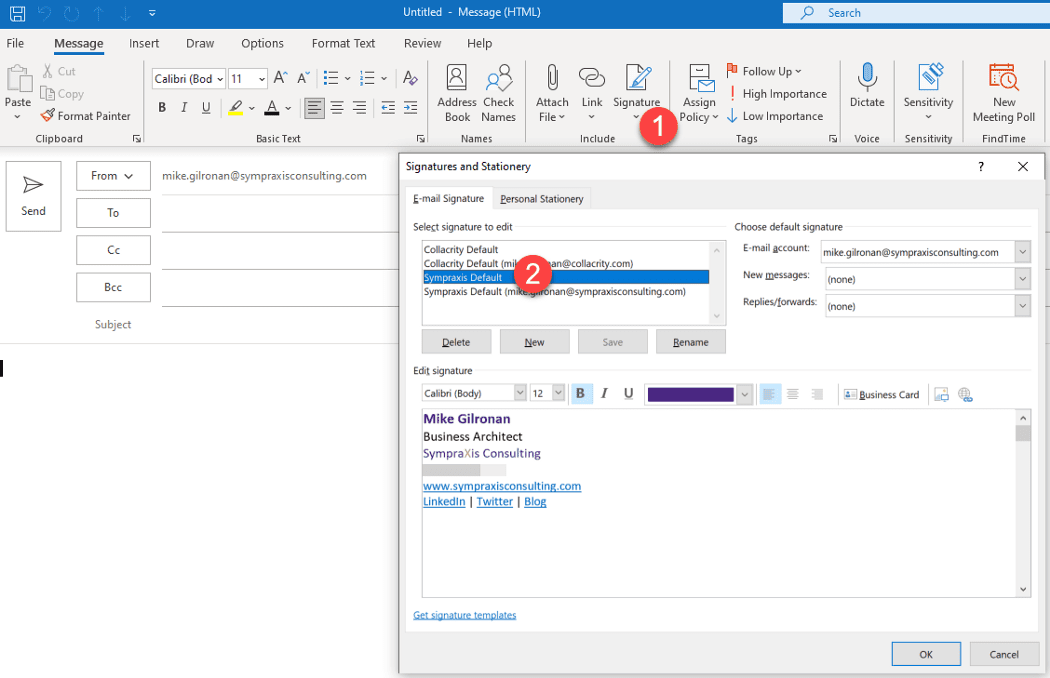Open the Address Book
The width and height of the screenshot is (1050, 678).
(x=456, y=90)
